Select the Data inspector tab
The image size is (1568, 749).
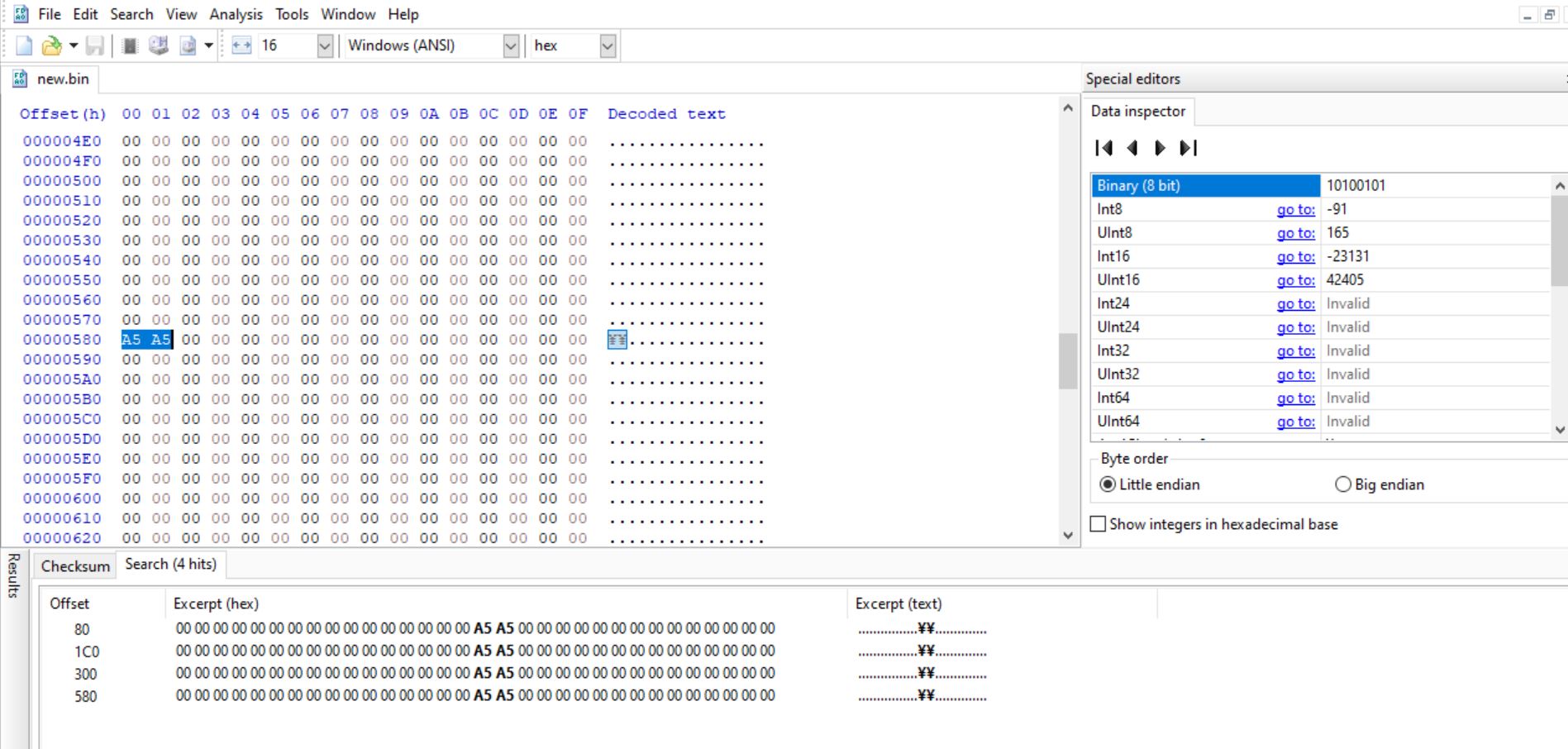coord(1138,111)
